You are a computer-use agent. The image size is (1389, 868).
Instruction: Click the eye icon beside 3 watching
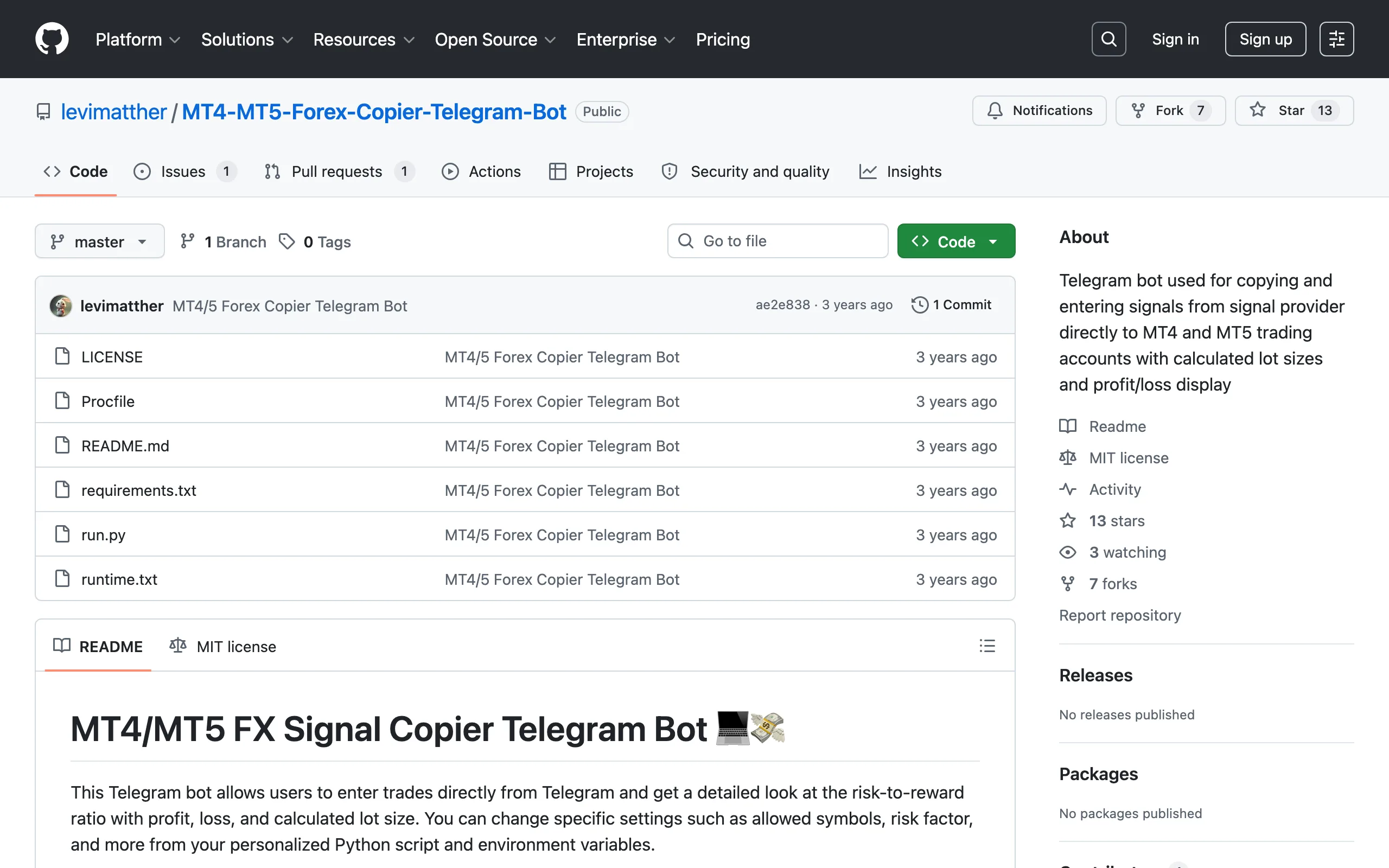pos(1068,552)
